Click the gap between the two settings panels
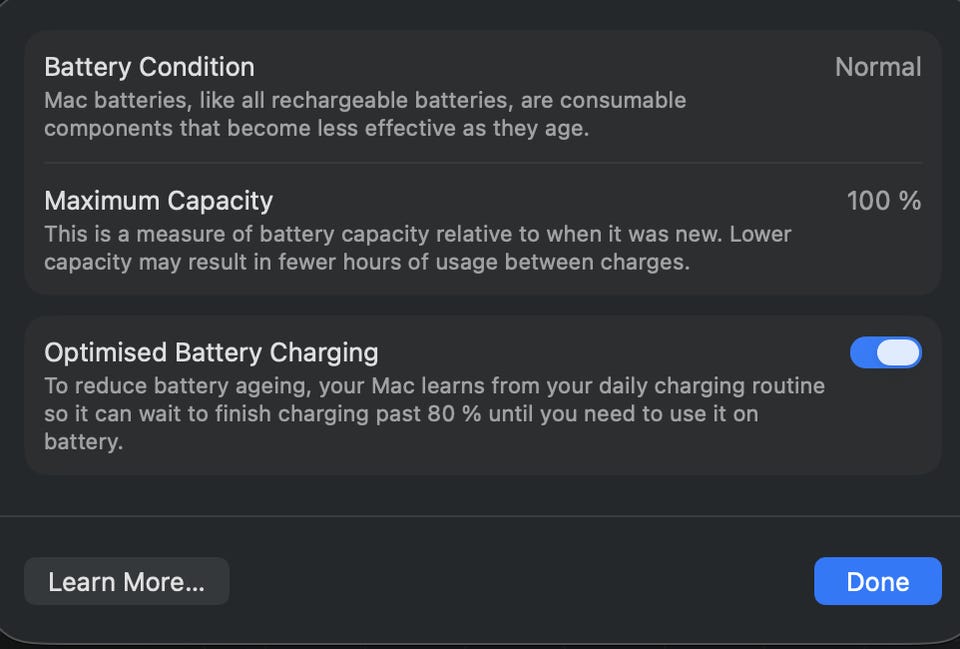Viewport: 960px width, 649px height. (482, 306)
